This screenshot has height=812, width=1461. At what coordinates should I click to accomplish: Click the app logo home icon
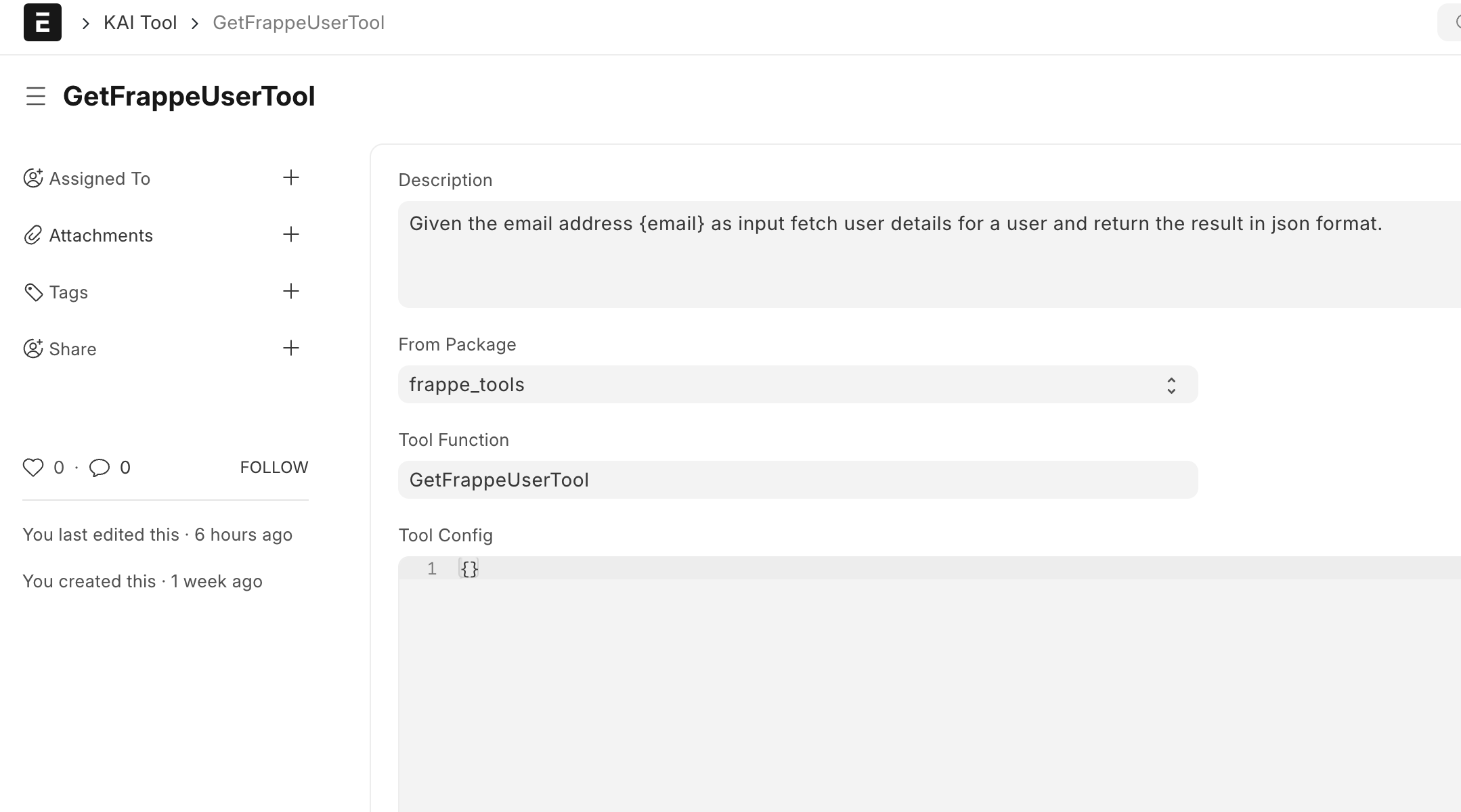pos(42,22)
